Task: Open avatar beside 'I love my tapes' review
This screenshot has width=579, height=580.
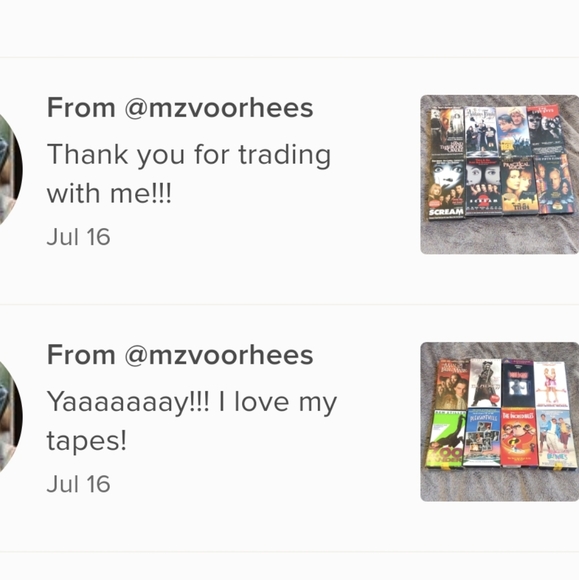Action: [x=9, y=417]
